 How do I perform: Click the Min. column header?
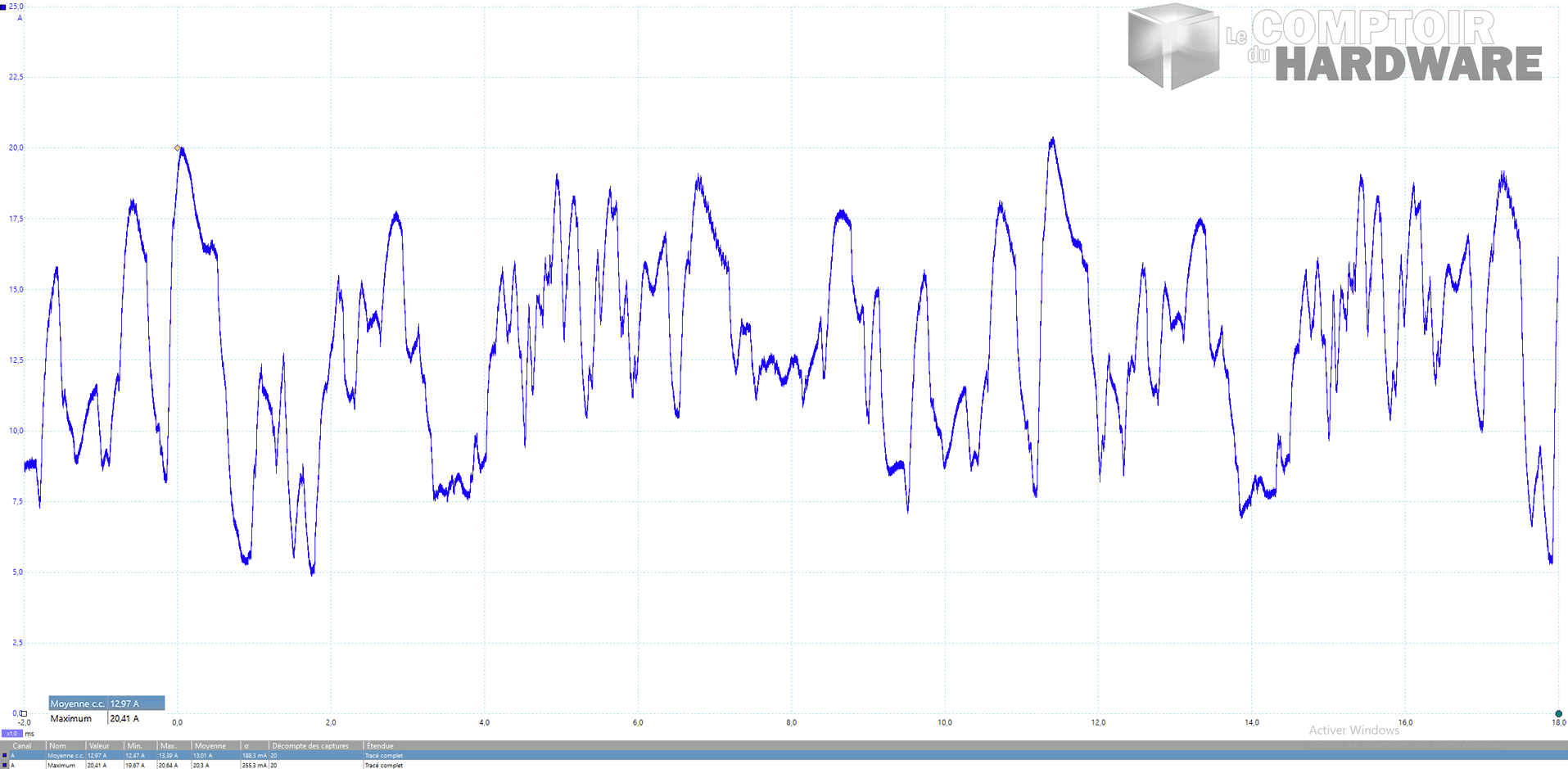(135, 746)
